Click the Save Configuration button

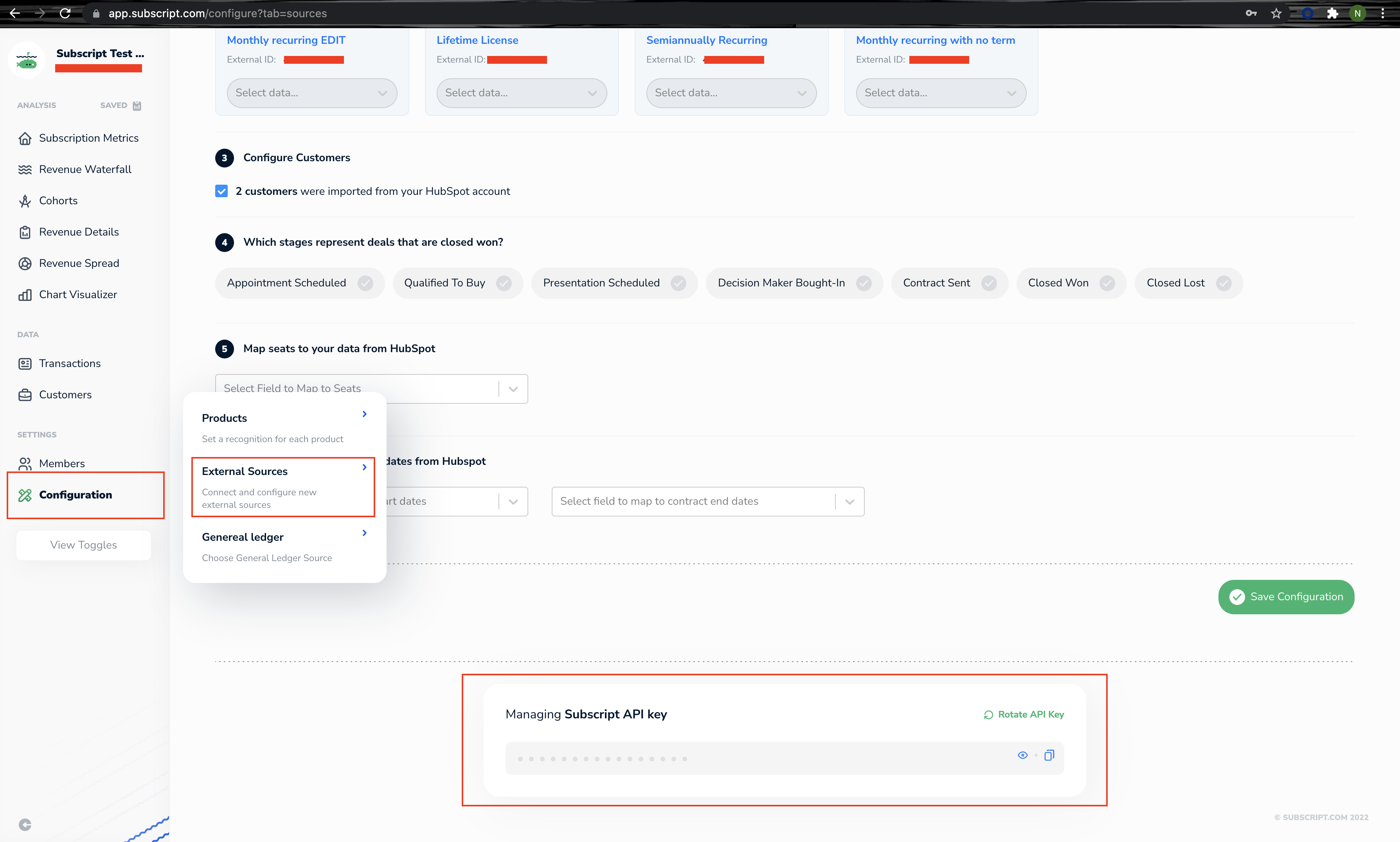1286,597
